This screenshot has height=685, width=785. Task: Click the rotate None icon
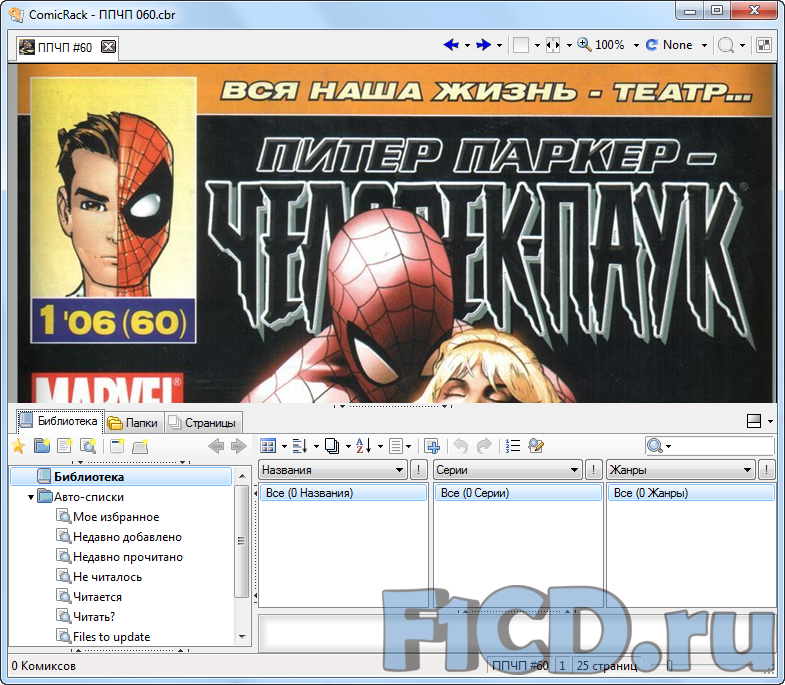(x=651, y=45)
